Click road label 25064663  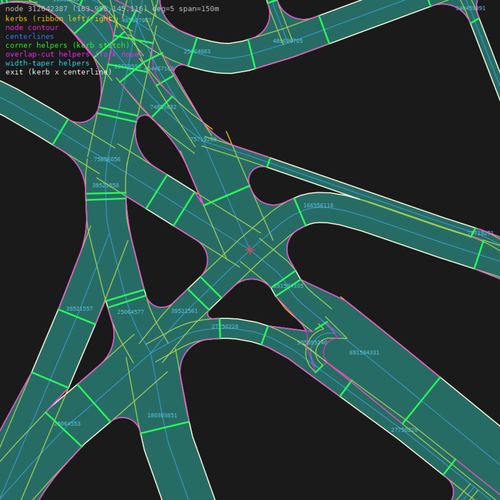tap(197, 52)
